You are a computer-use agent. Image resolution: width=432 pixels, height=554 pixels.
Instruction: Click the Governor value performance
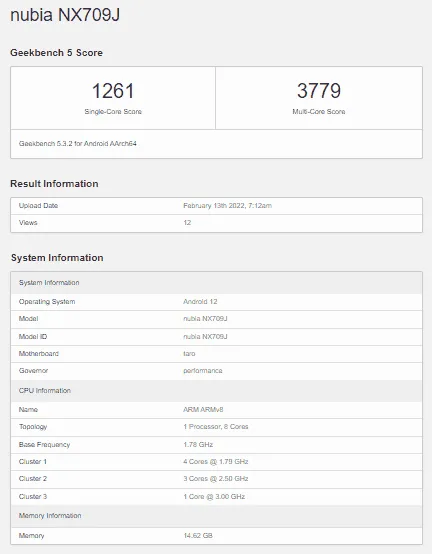[203, 371]
